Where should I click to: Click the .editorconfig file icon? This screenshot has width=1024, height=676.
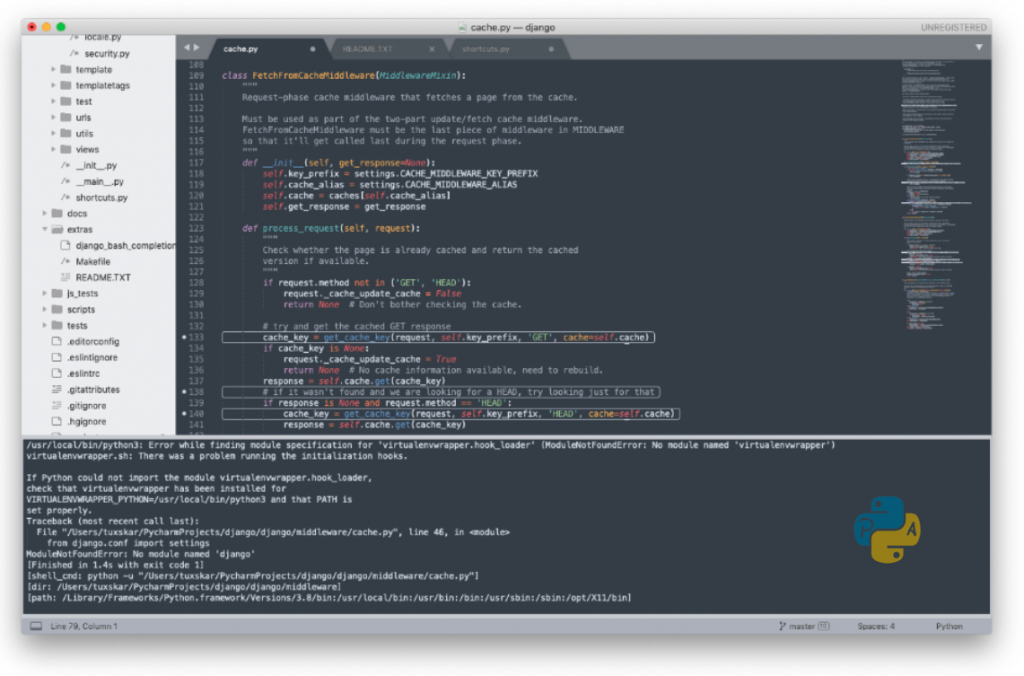[x=56, y=342]
